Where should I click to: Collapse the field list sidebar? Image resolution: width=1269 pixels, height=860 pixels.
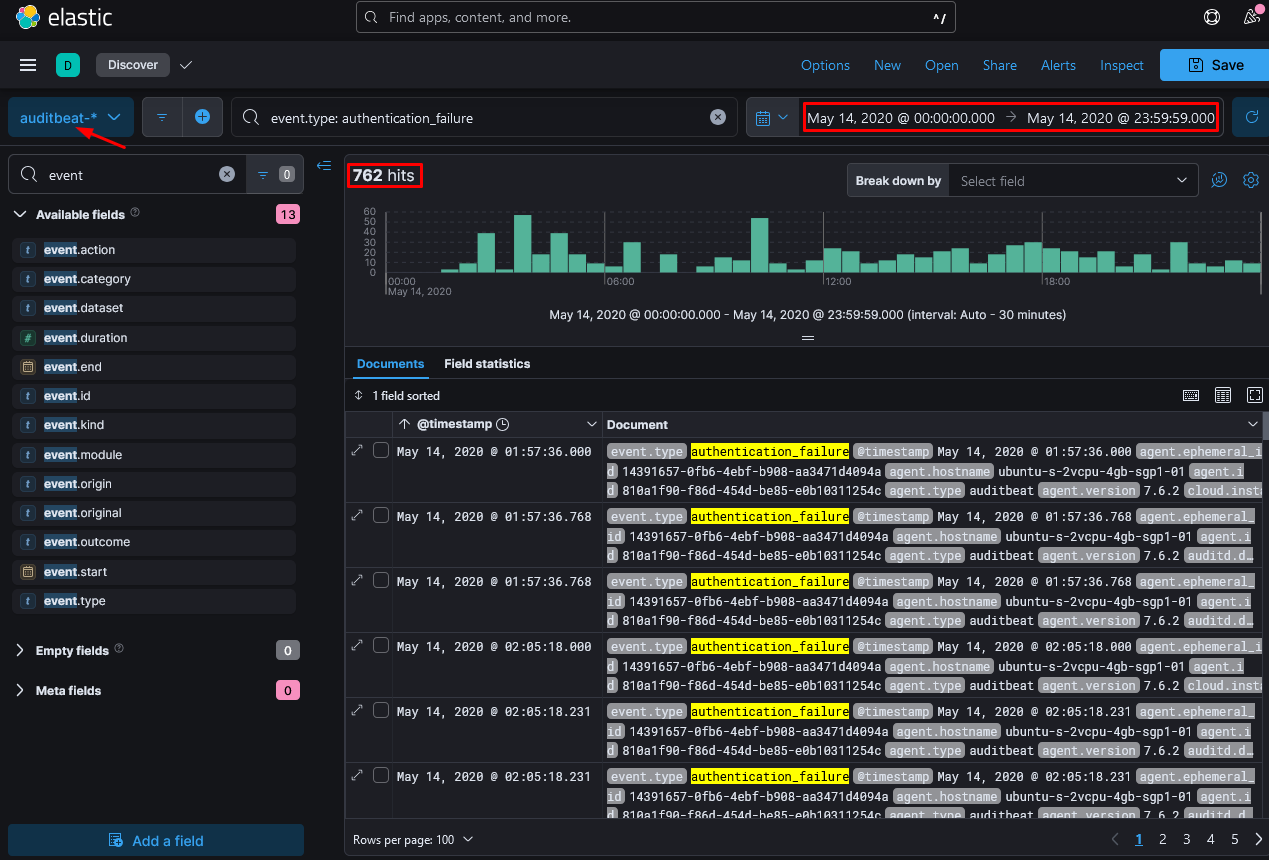324,166
